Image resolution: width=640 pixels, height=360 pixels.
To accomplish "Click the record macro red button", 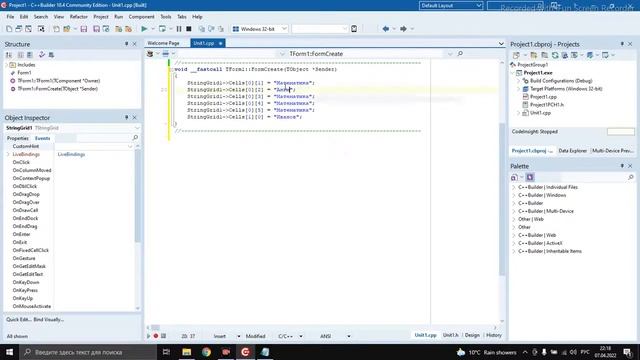I will [x=156, y=336].
